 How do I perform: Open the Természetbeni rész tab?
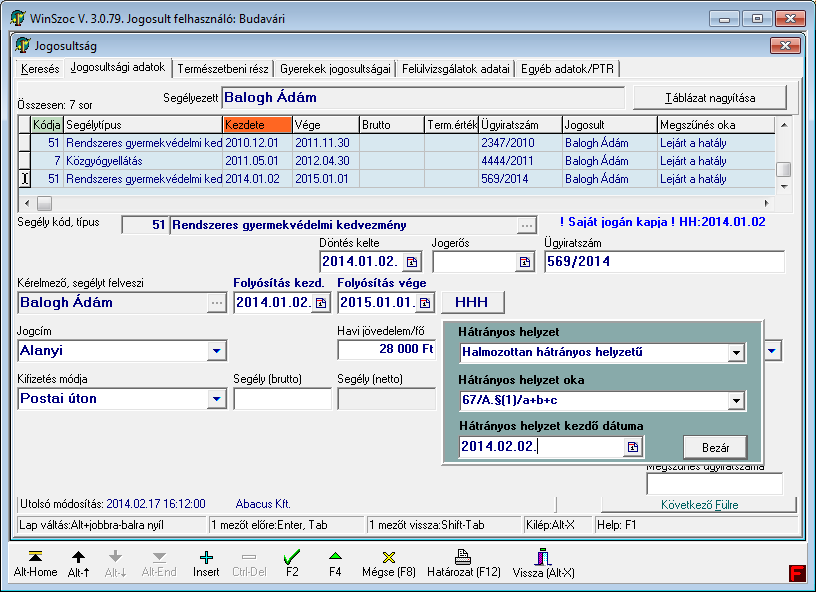(223, 69)
